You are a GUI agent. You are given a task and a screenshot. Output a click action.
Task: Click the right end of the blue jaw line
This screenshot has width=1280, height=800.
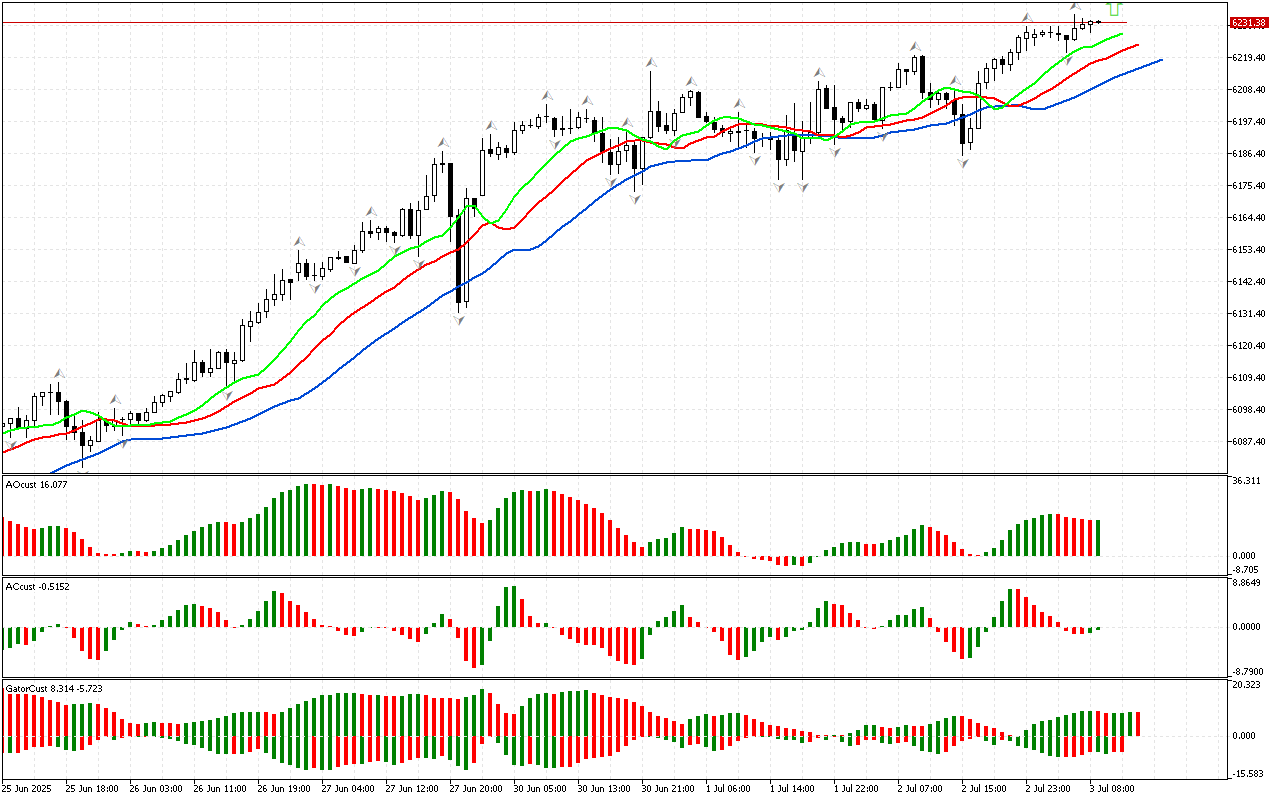coord(1161,60)
